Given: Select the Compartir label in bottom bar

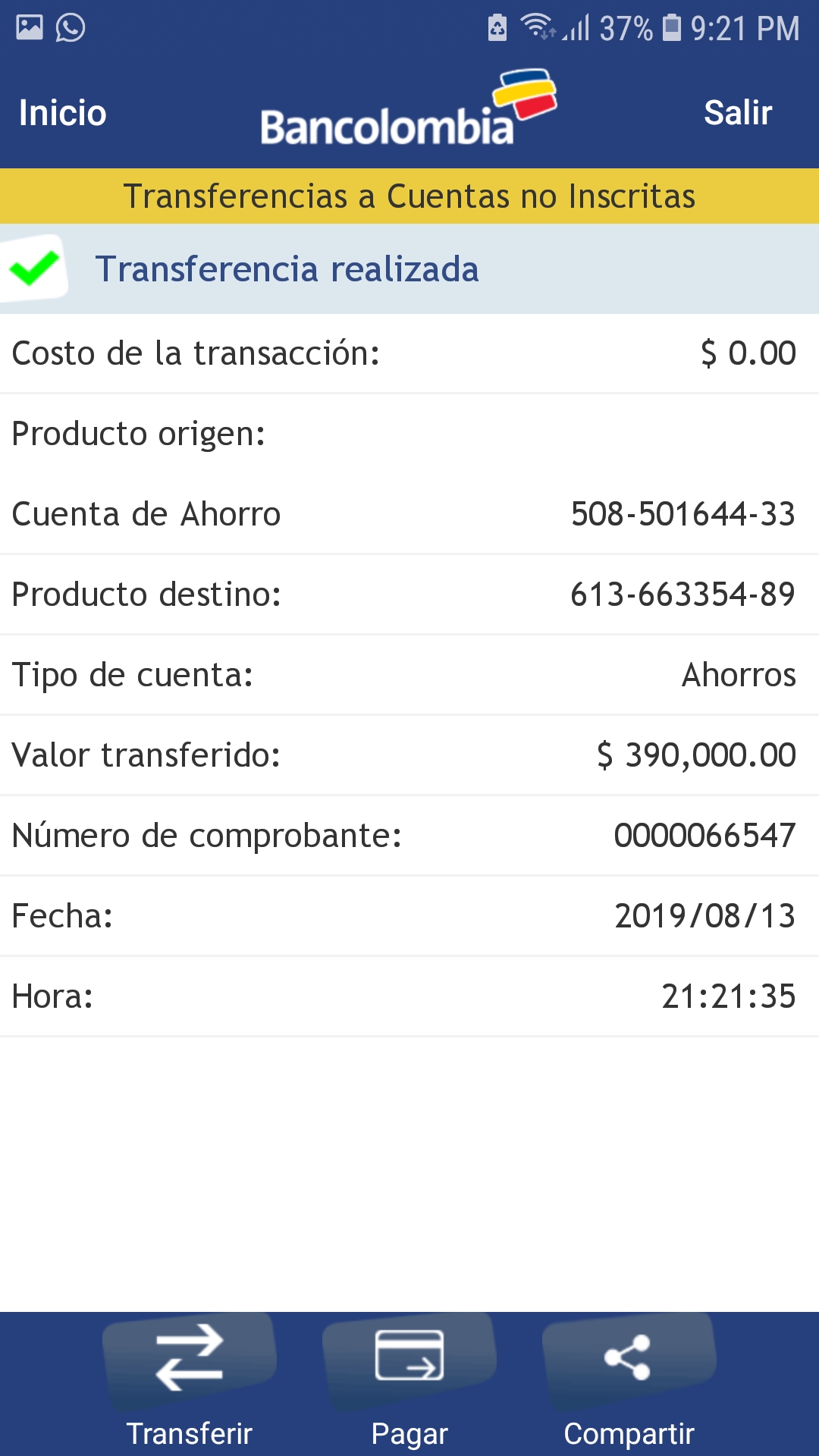Looking at the screenshot, I should (629, 1434).
